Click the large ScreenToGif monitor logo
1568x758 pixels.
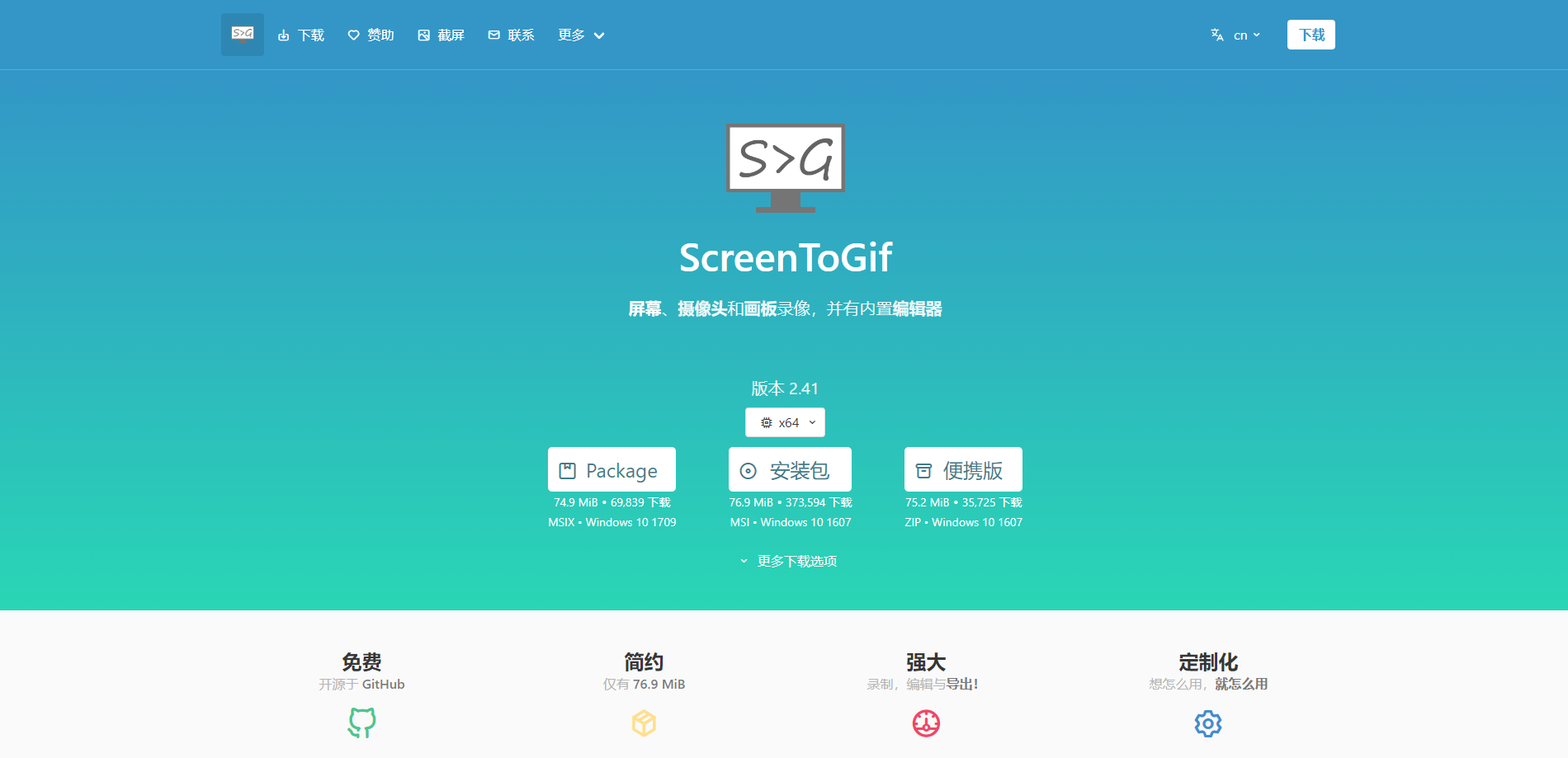(785, 168)
